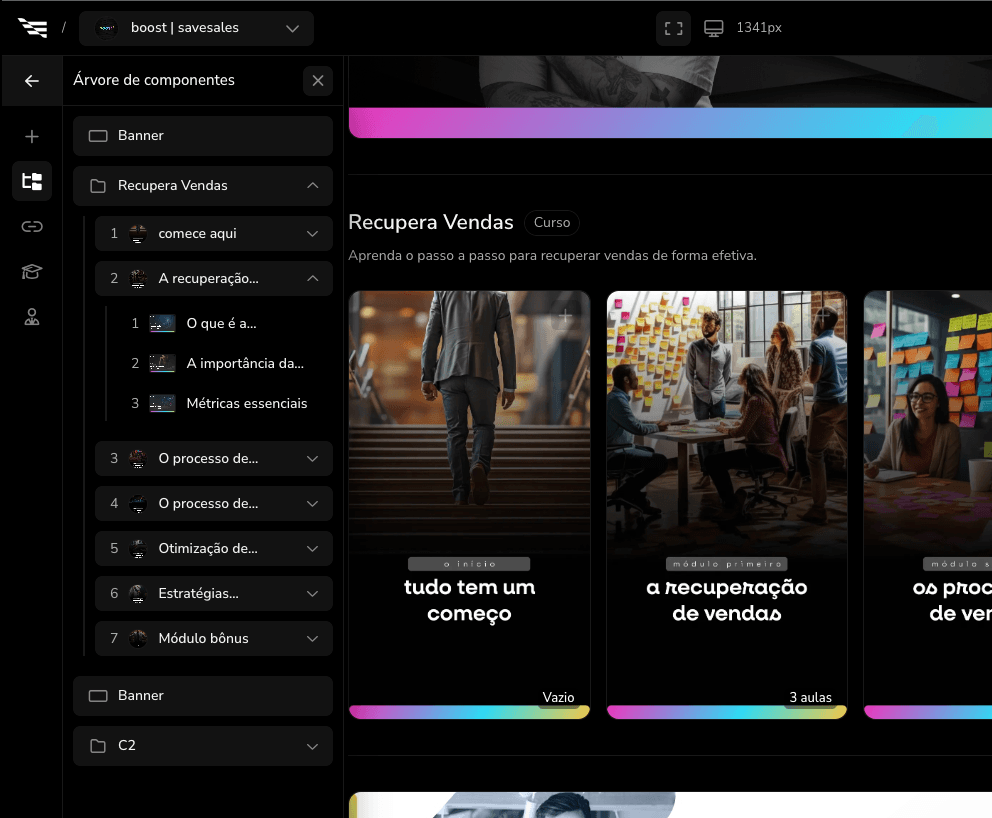Open the user profile sidebar icon
Viewport: 992px width, 818px height.
pyautogui.click(x=32, y=316)
